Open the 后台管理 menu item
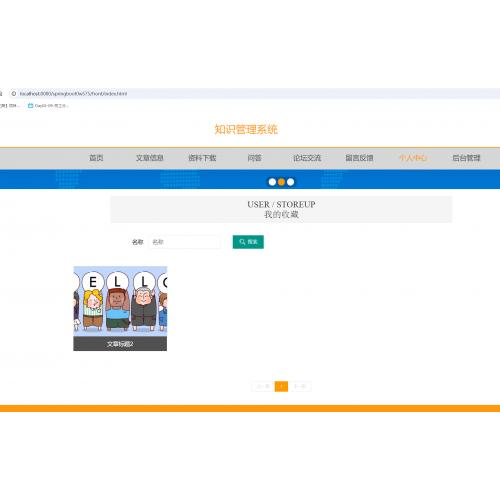 point(466,158)
